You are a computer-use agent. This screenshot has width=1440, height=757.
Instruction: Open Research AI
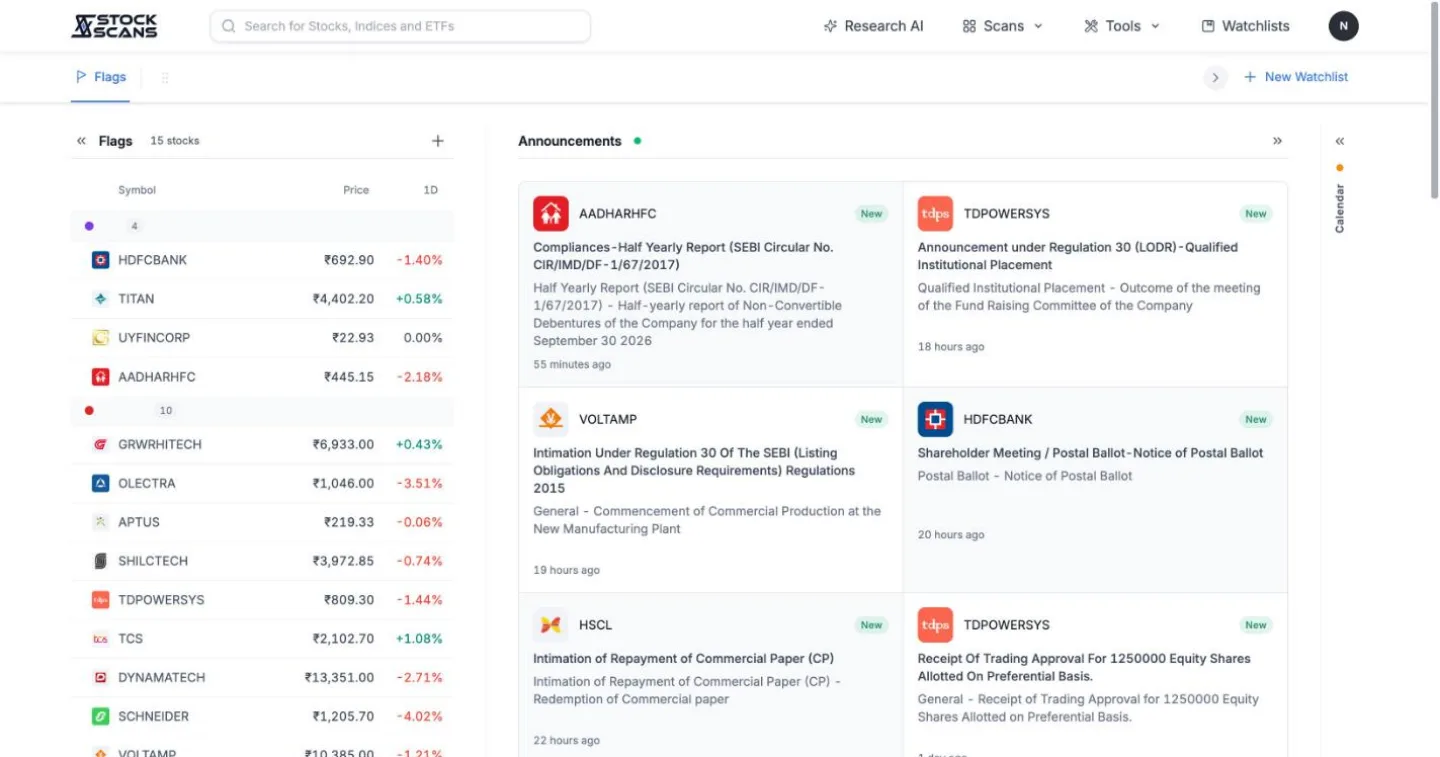[x=873, y=26]
